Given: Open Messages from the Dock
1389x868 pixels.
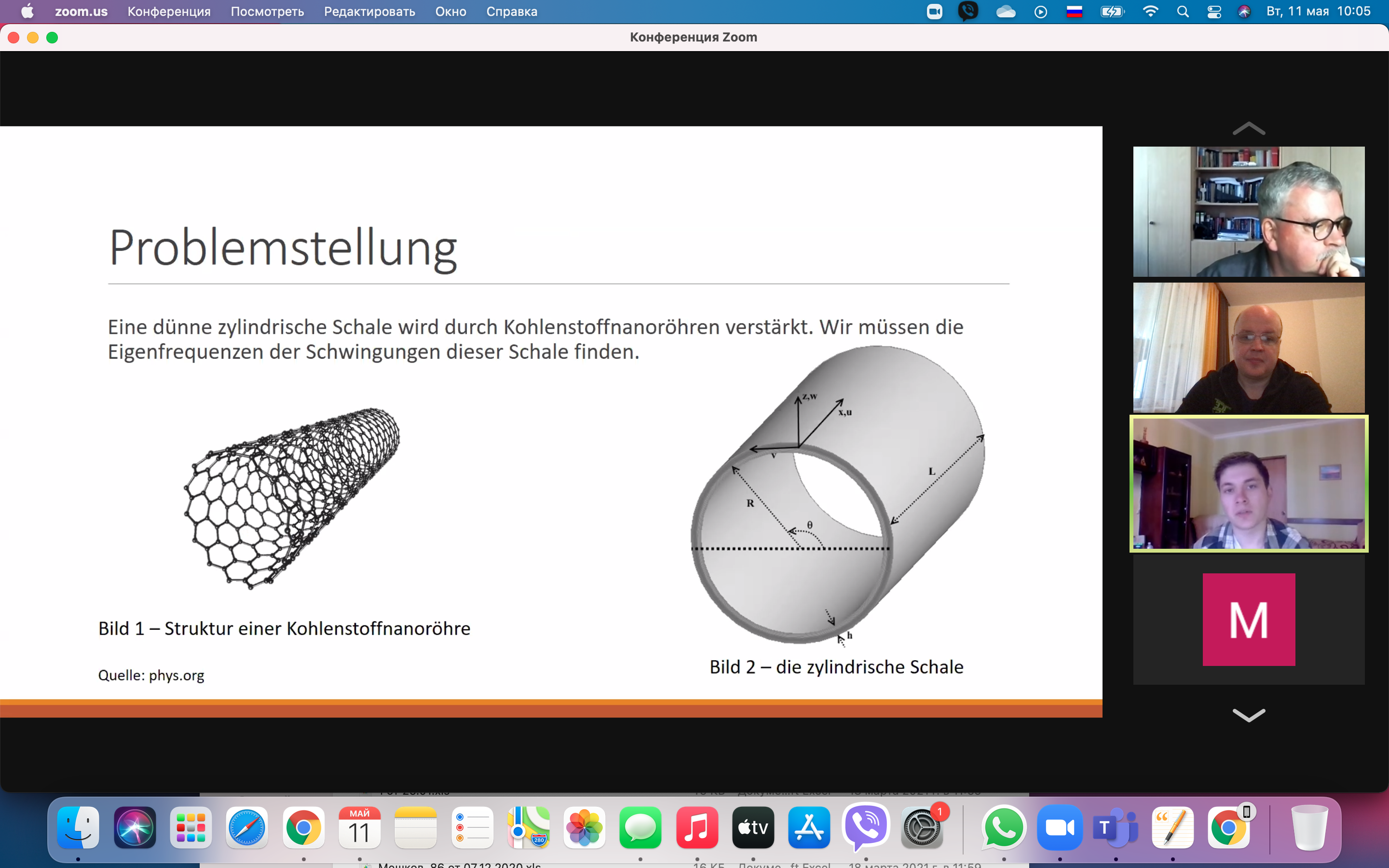Looking at the screenshot, I should tap(640, 827).
